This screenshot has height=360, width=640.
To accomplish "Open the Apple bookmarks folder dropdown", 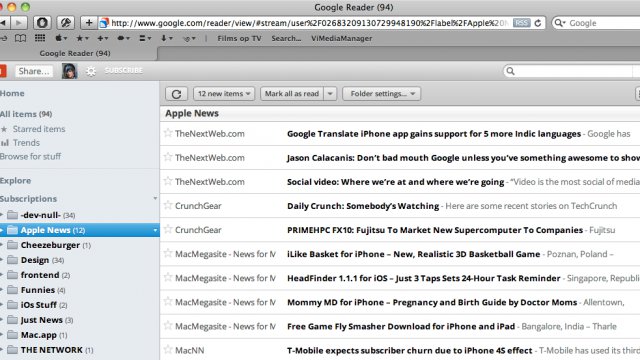I will click(61, 38).
